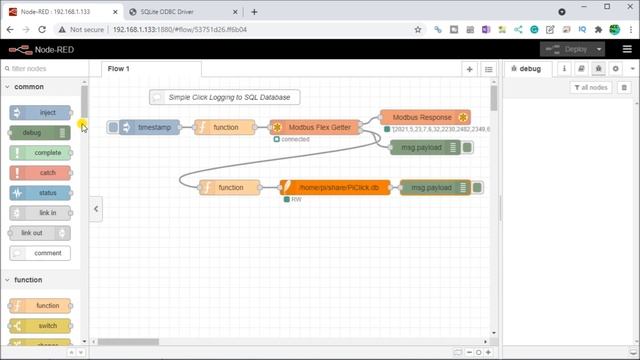The width and height of the screenshot is (640, 360).
Task: Select the debug node in palette
Action: [x=40, y=133]
